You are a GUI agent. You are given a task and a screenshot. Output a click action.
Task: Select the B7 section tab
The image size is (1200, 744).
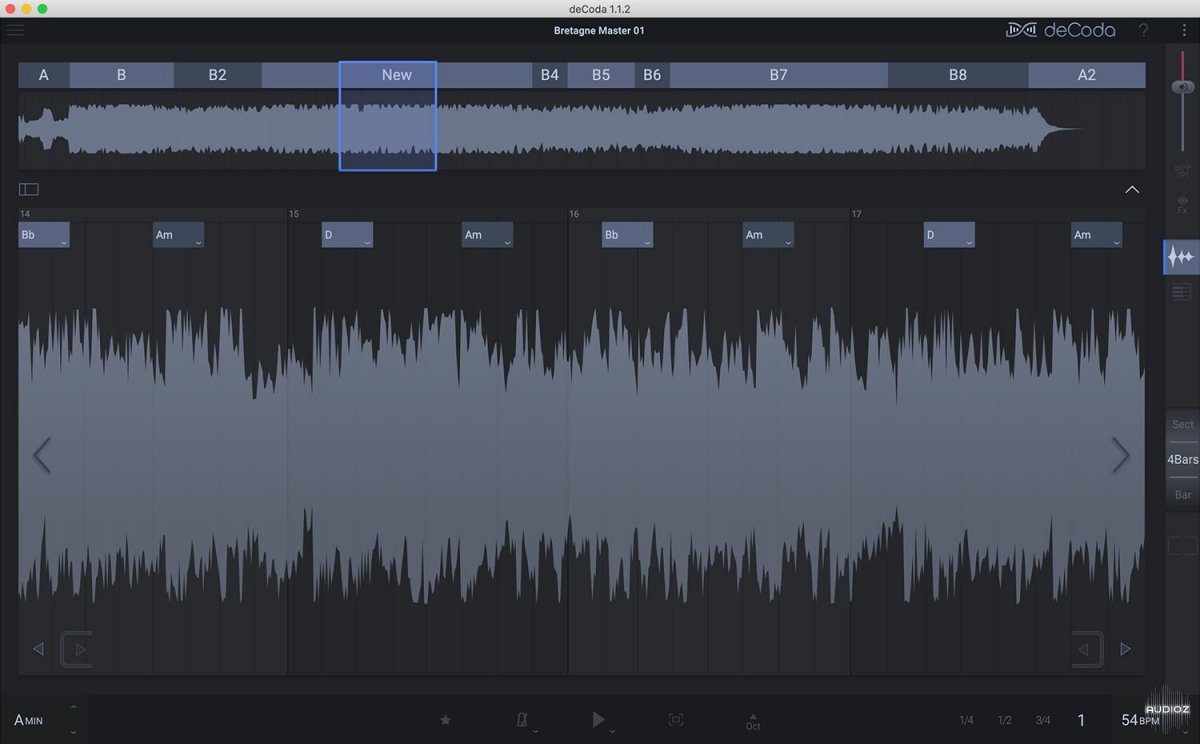pyautogui.click(x=778, y=75)
